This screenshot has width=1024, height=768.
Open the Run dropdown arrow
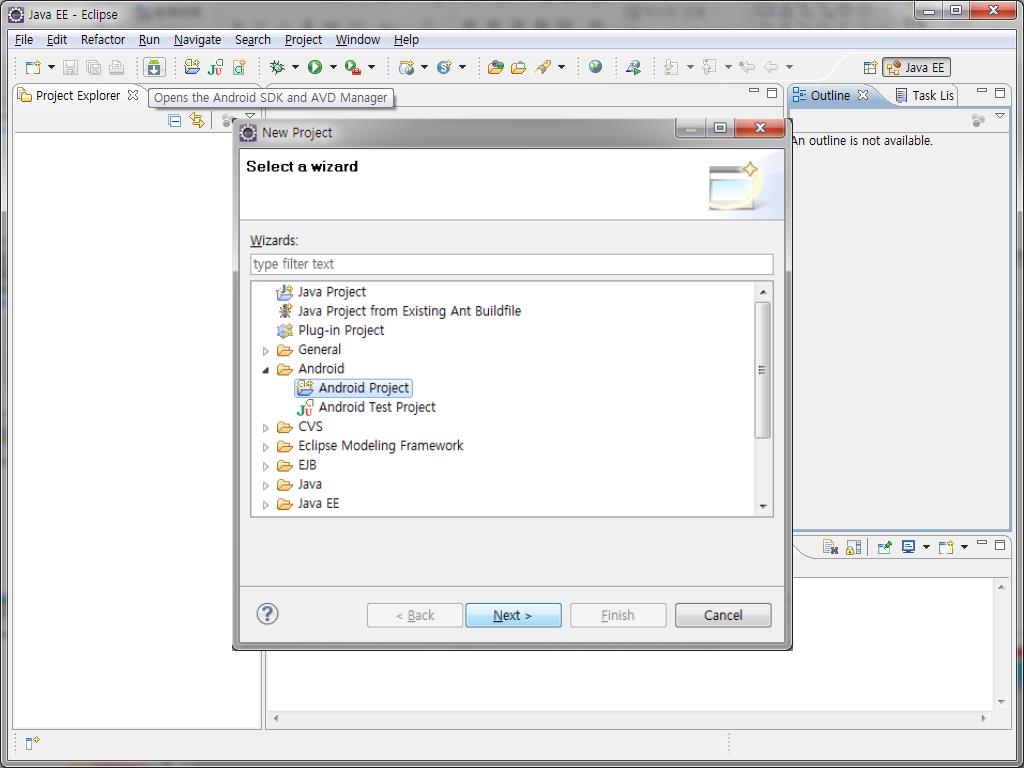point(333,67)
